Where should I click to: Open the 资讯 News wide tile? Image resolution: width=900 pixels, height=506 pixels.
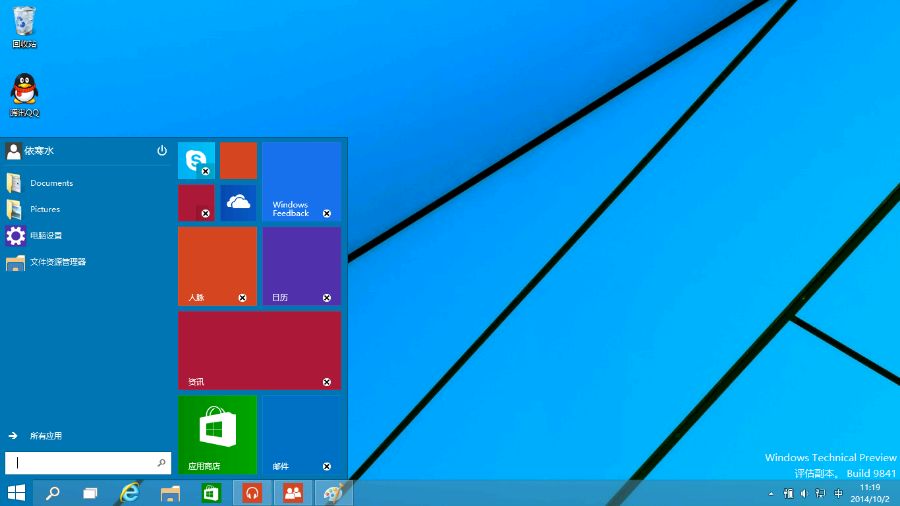point(259,351)
